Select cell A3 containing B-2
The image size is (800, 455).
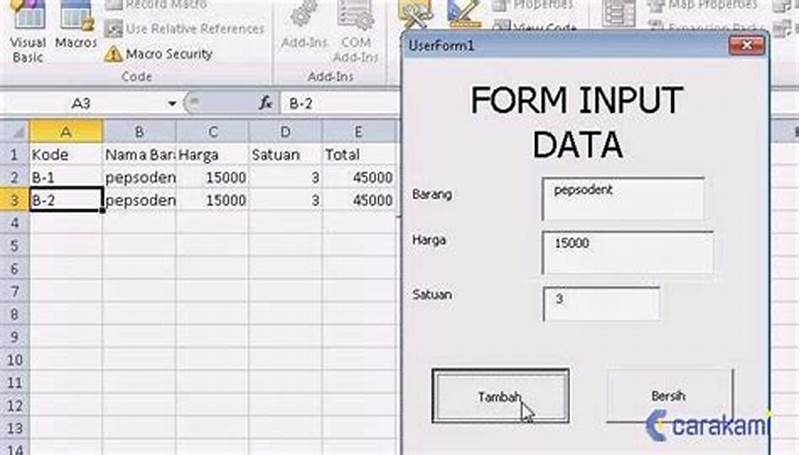[66, 200]
